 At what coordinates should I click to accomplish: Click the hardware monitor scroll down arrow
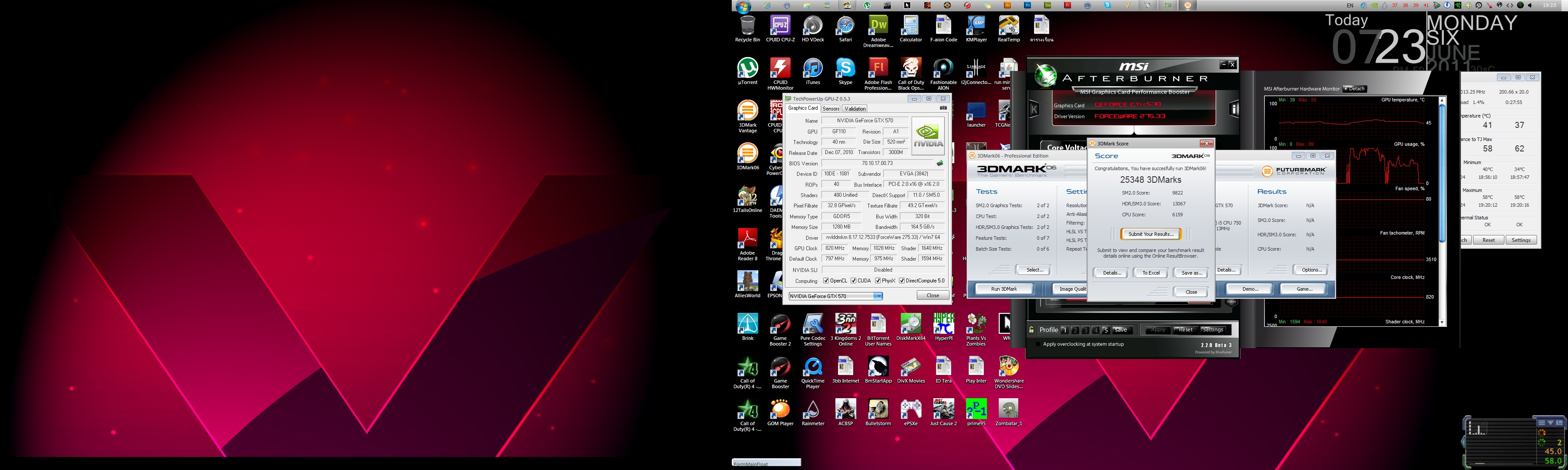pyautogui.click(x=1441, y=322)
